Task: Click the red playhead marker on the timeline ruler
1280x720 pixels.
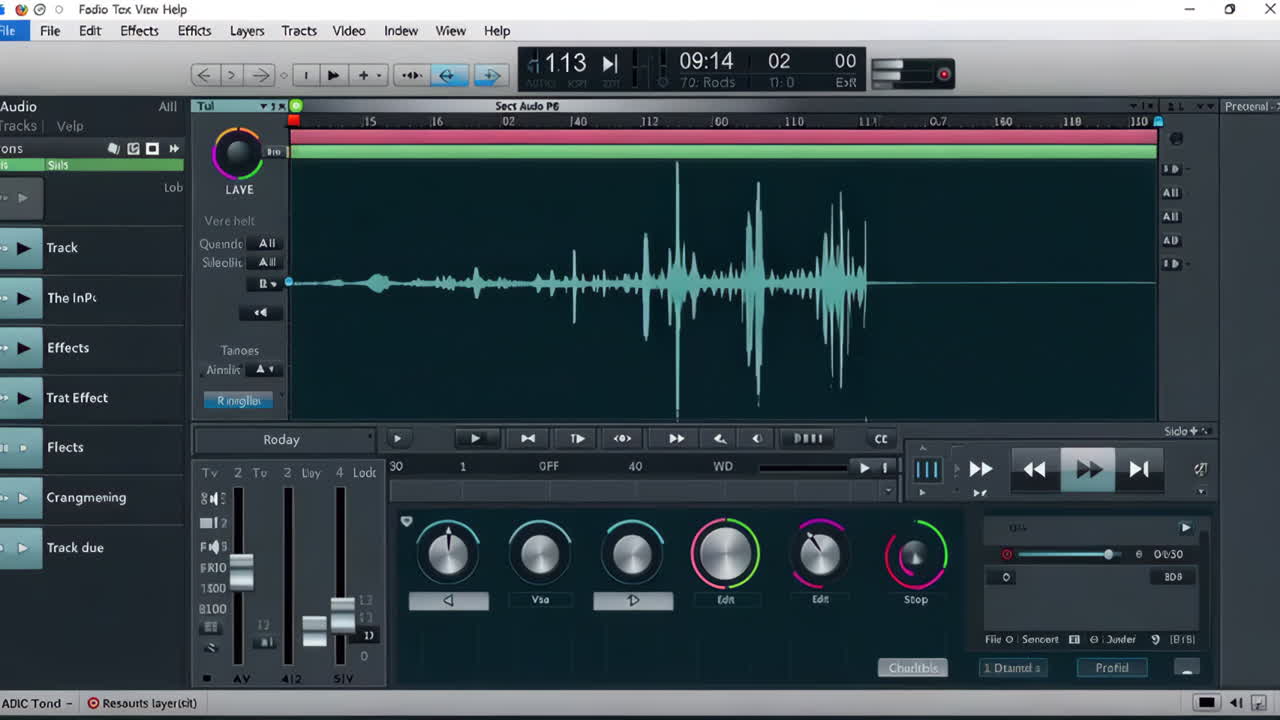Action: pyautogui.click(x=294, y=118)
